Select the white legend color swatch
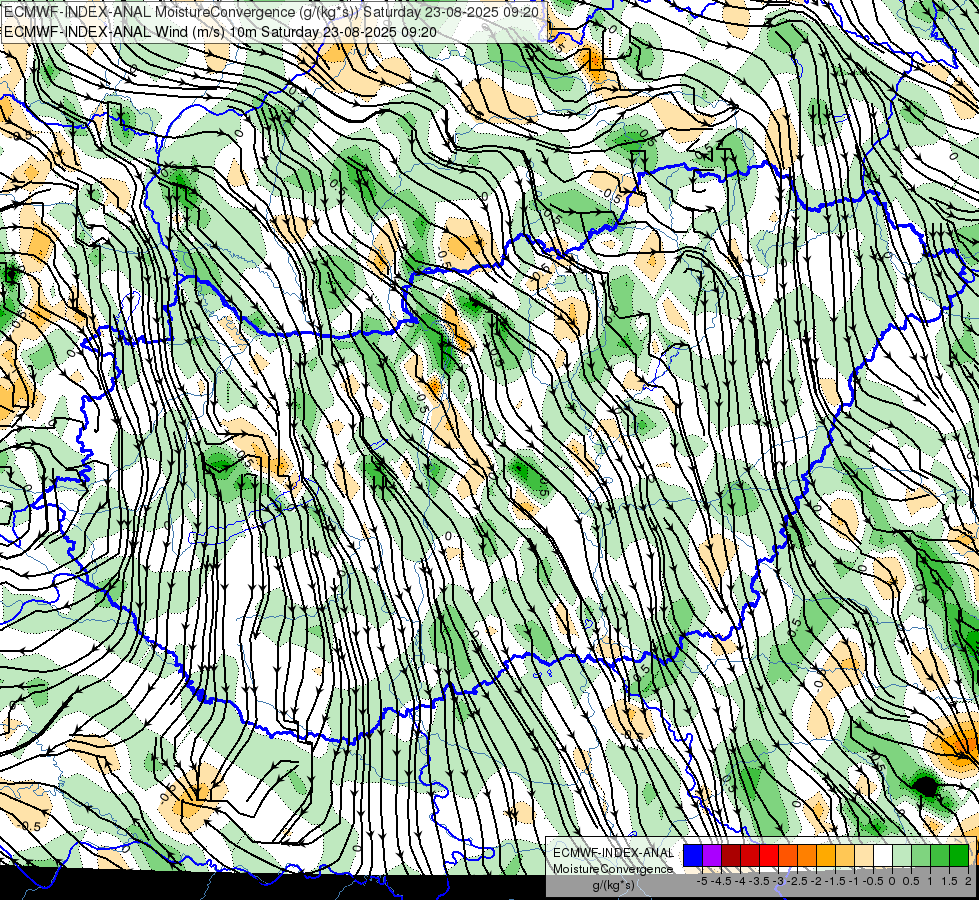This screenshot has height=900, width=979. pos(883,855)
